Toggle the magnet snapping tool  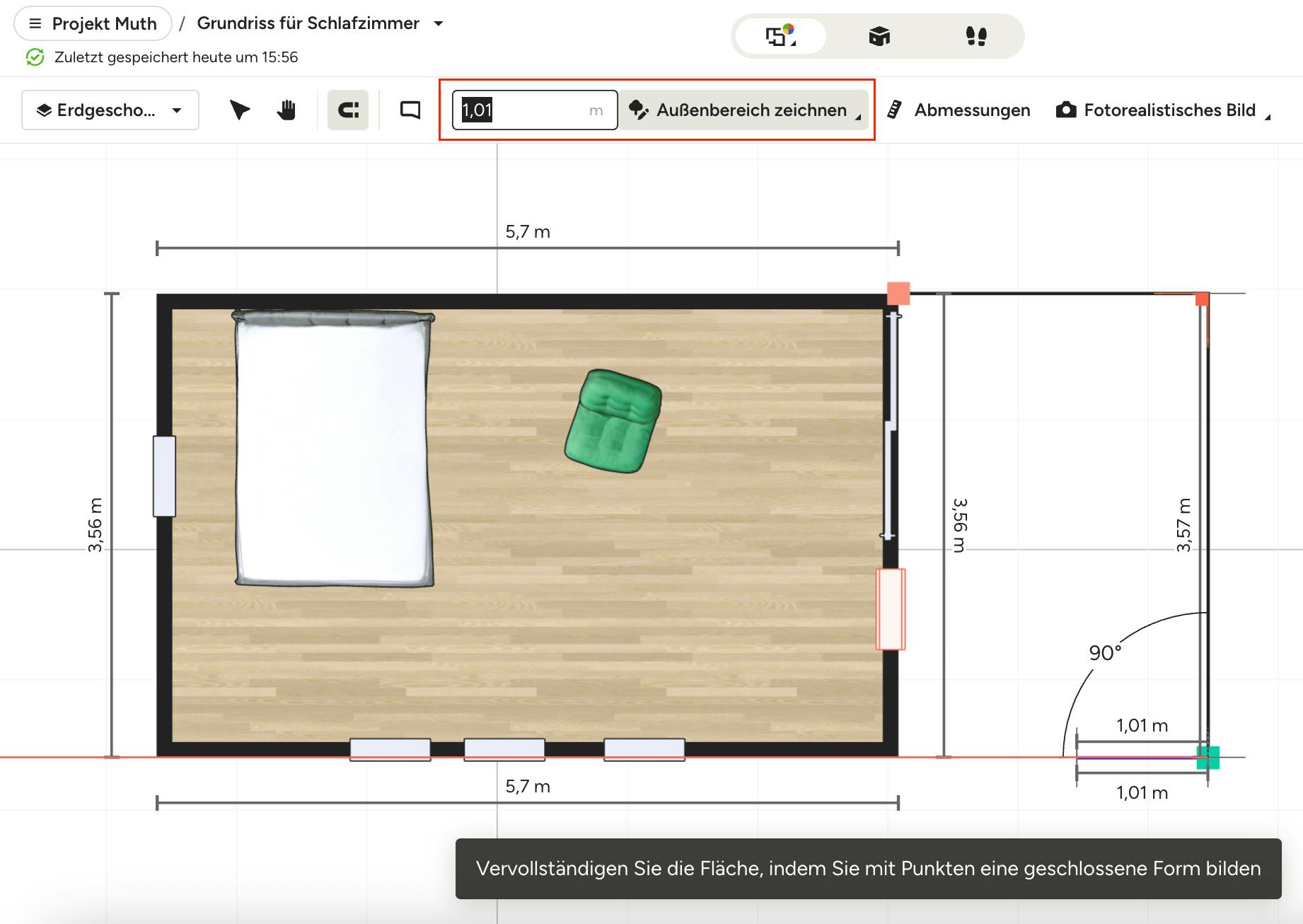tap(348, 110)
